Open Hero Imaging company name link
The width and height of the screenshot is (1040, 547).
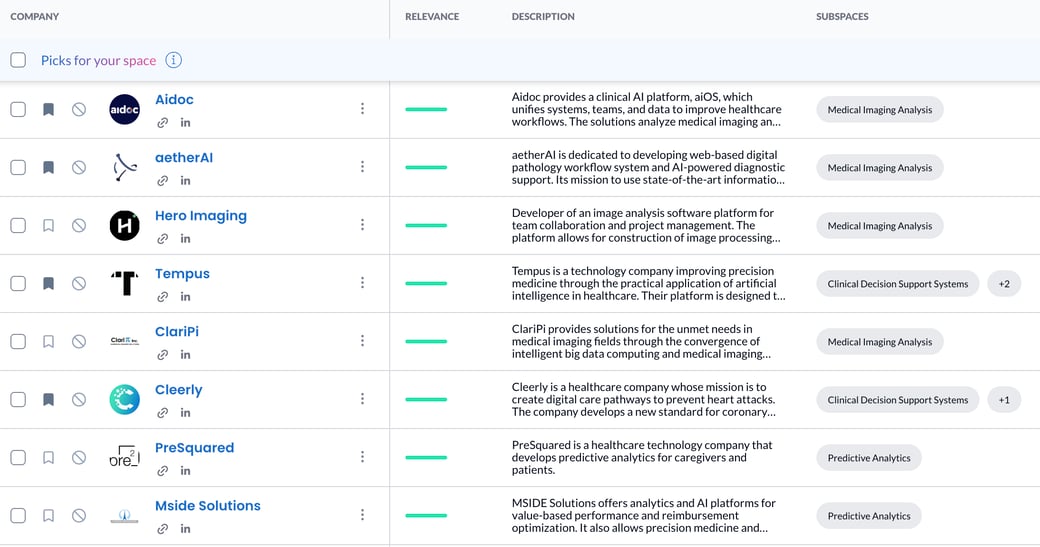tap(201, 215)
